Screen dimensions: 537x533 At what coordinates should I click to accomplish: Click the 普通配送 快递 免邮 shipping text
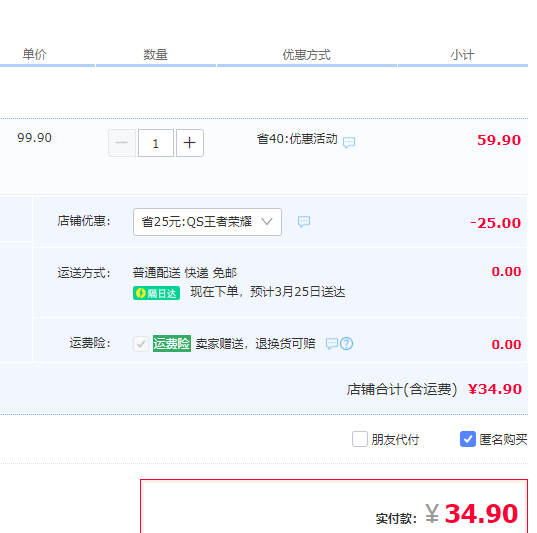pyautogui.click(x=185, y=273)
